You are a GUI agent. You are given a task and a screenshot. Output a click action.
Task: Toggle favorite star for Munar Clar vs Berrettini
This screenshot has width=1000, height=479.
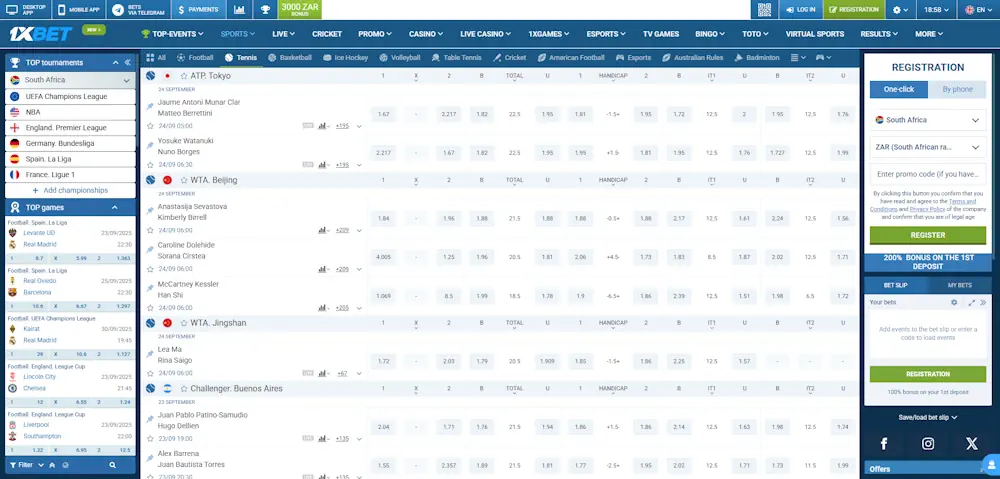150,127
